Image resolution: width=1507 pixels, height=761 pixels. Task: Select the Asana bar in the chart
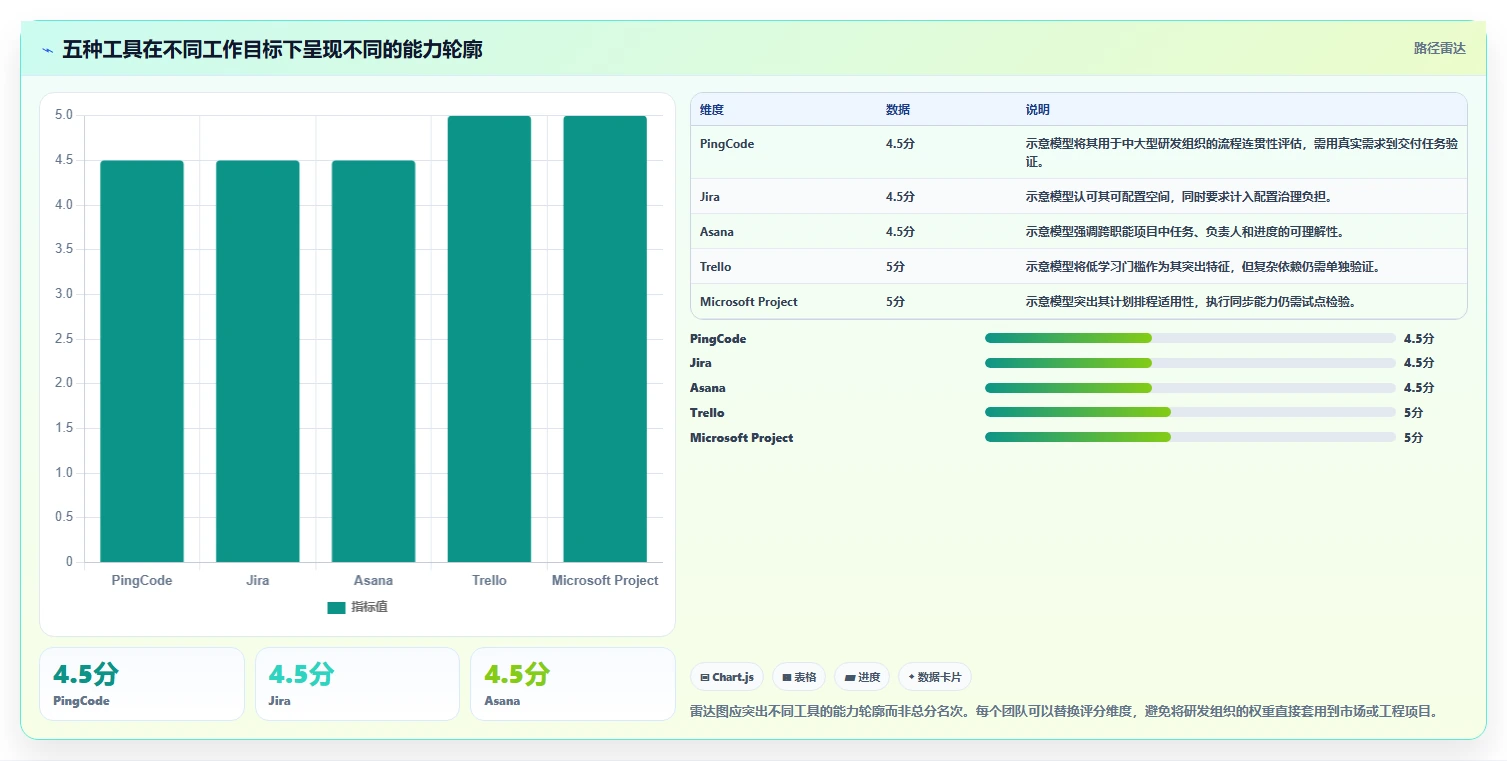point(373,361)
